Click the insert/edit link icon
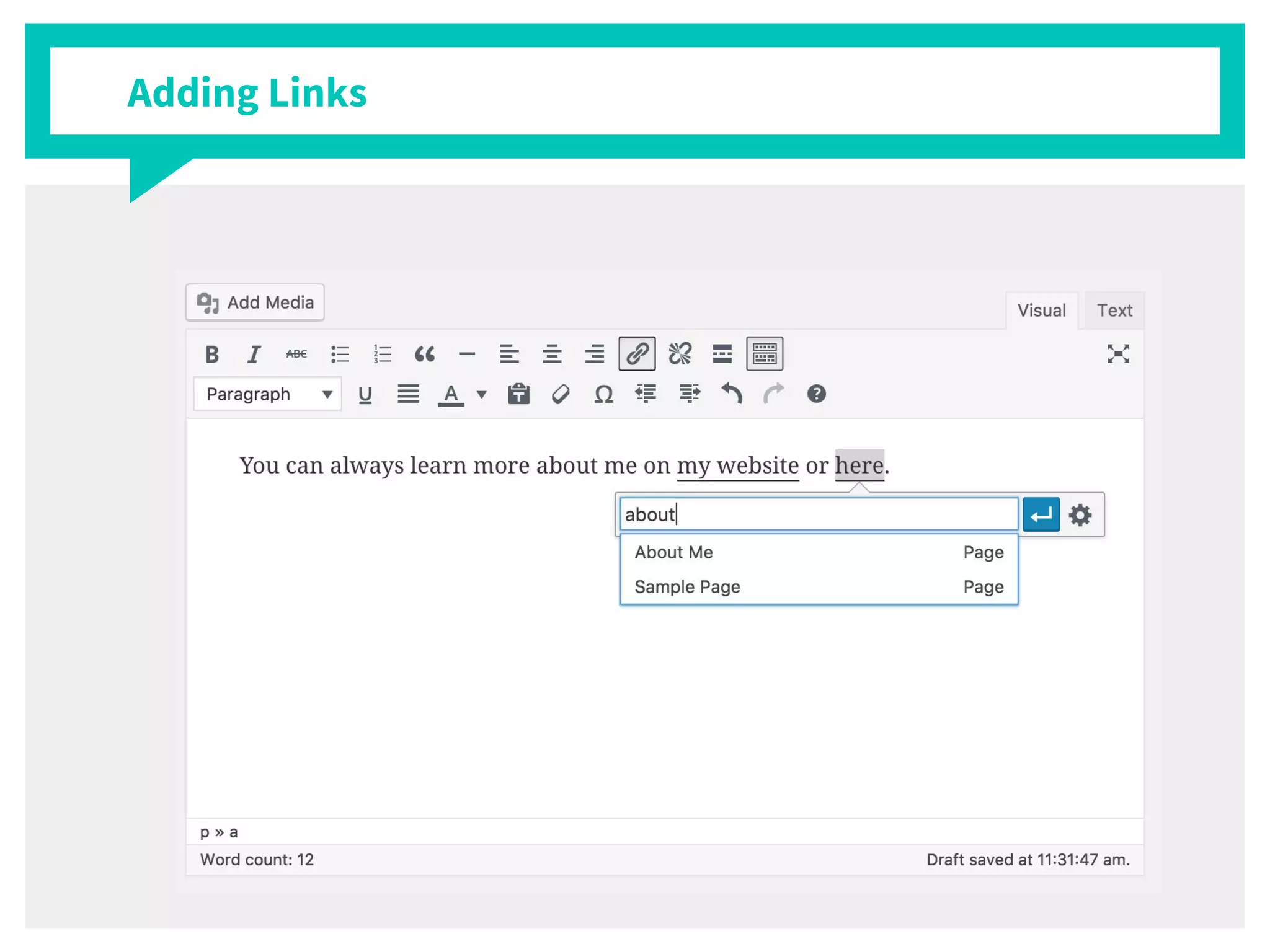Screen dimensions: 1270x952 tap(637, 354)
